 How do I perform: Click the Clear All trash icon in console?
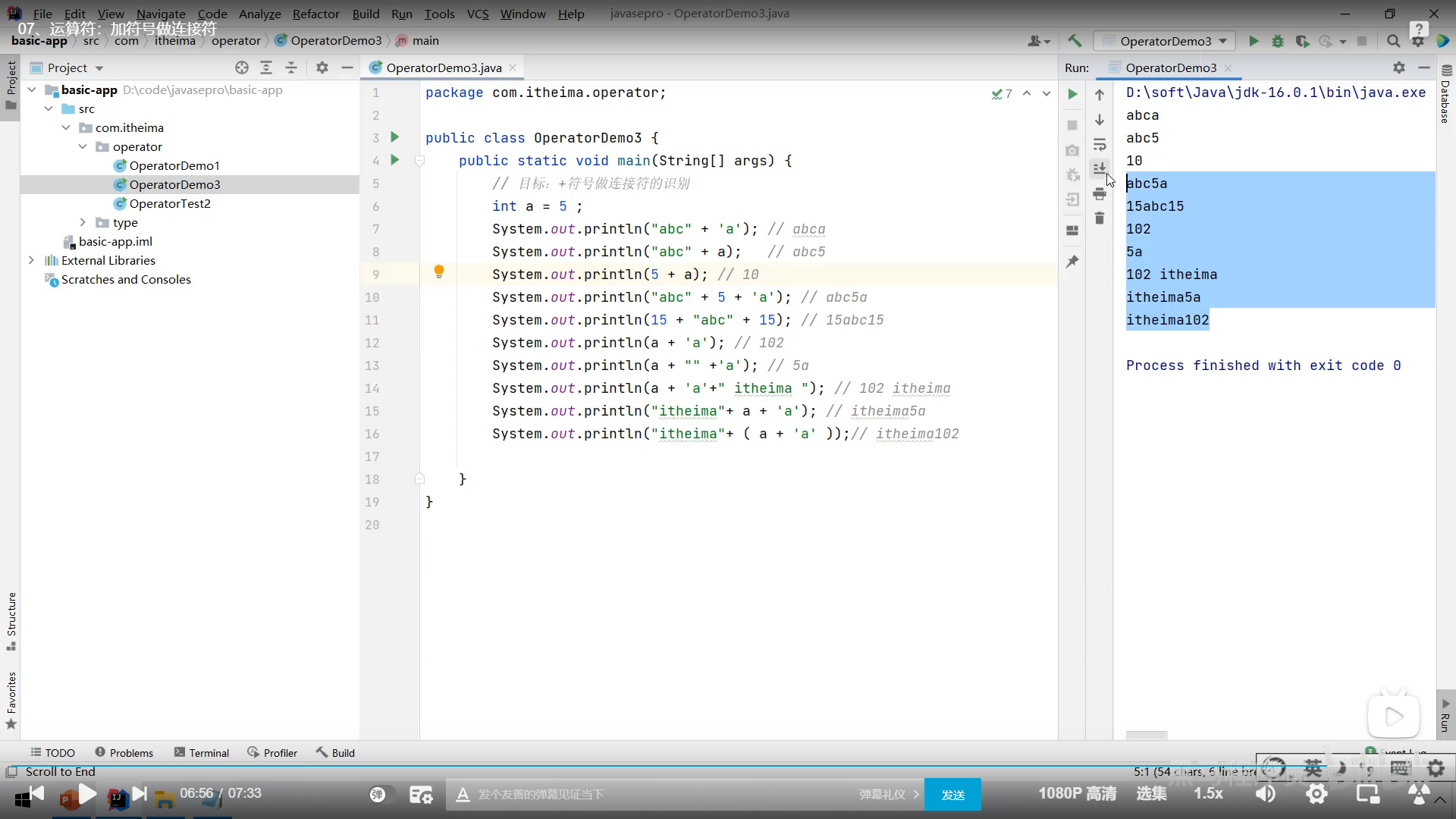(1100, 218)
